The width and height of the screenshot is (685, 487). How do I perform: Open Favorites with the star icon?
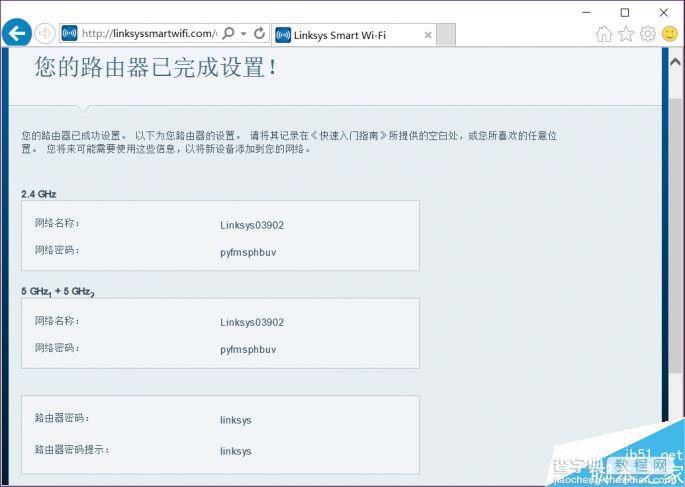(x=626, y=34)
